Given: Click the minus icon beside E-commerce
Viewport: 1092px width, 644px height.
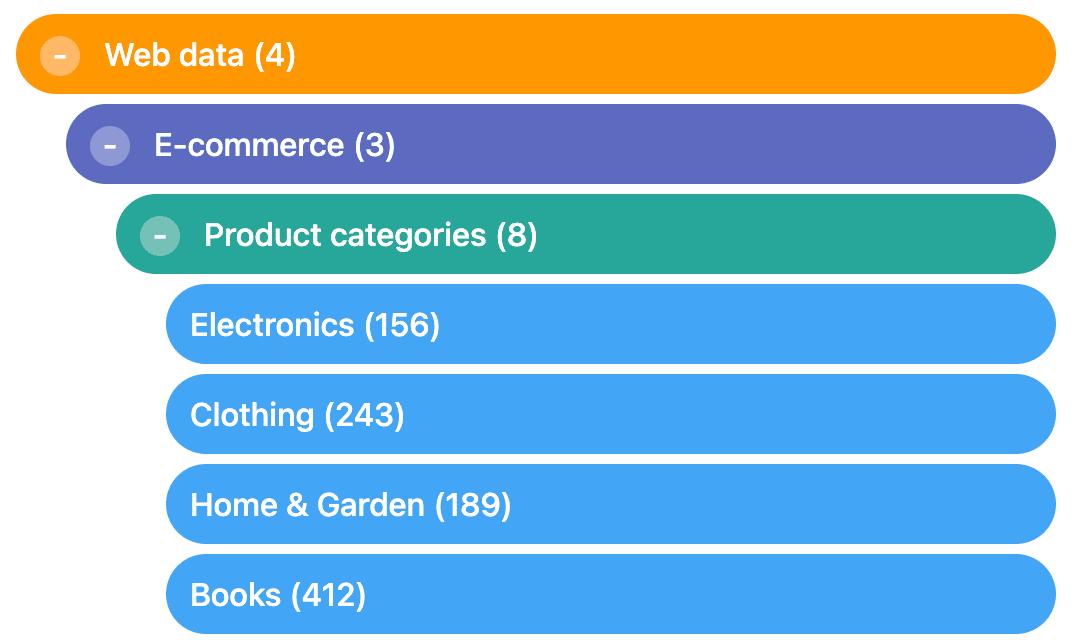Looking at the screenshot, I should (x=110, y=146).
